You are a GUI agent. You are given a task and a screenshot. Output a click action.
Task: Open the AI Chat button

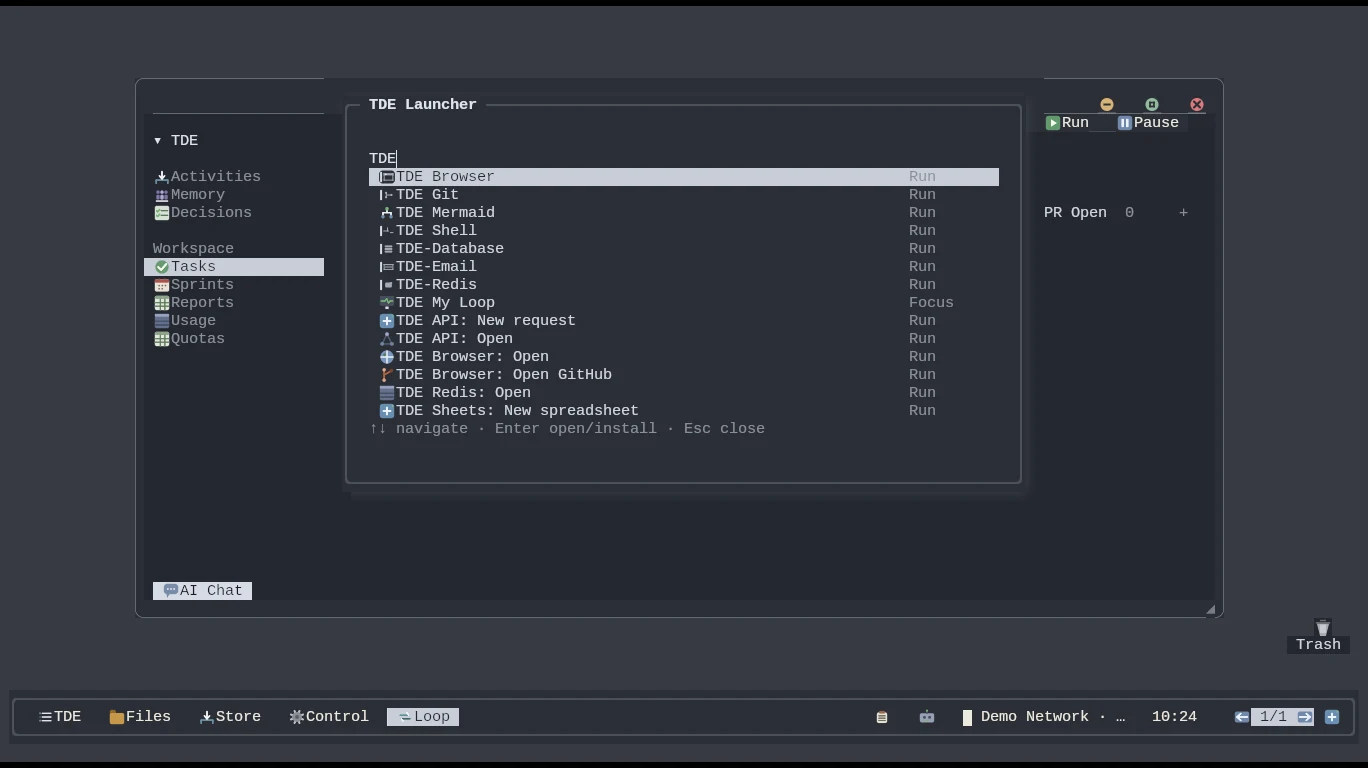202,591
